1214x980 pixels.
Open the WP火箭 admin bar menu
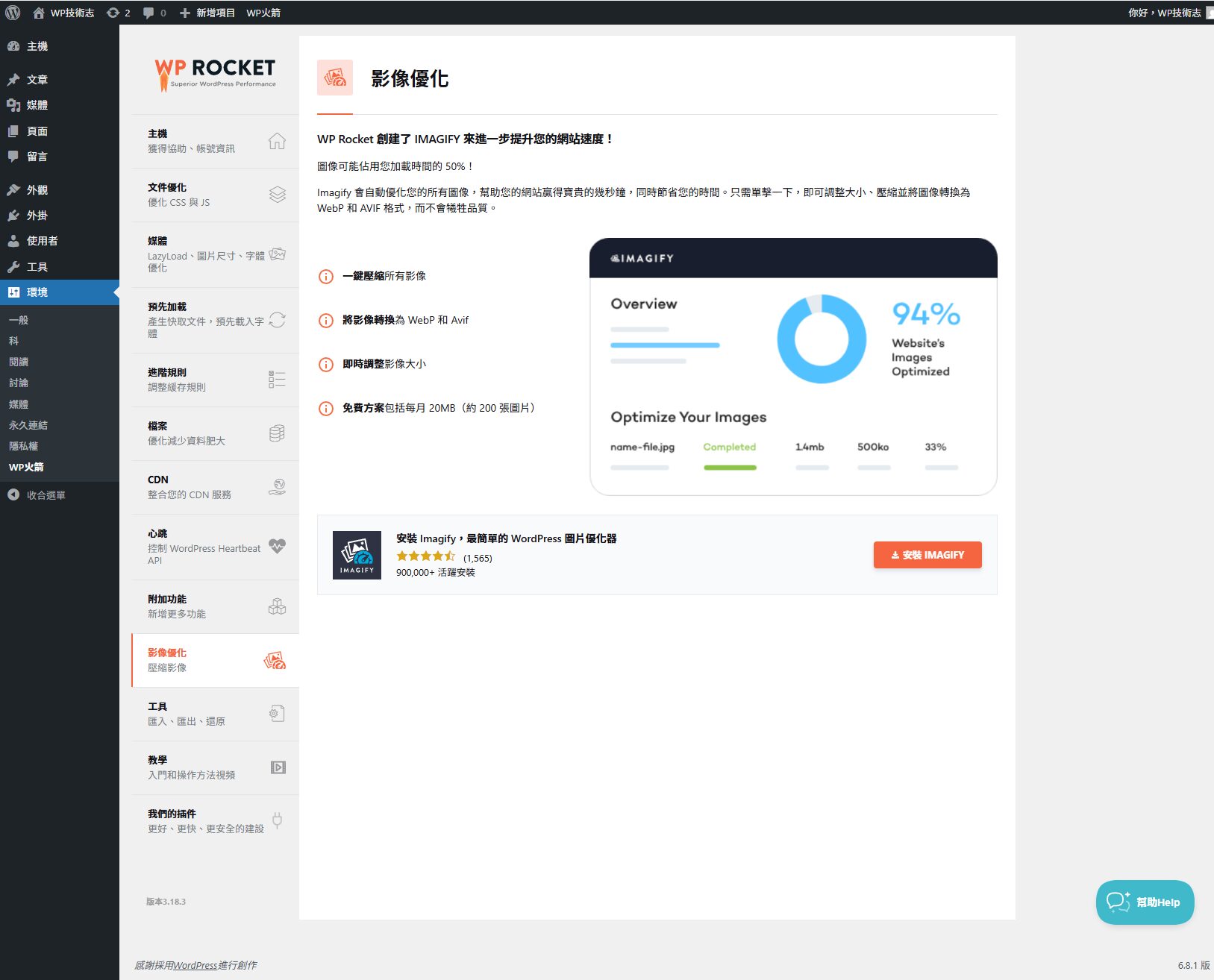point(263,13)
